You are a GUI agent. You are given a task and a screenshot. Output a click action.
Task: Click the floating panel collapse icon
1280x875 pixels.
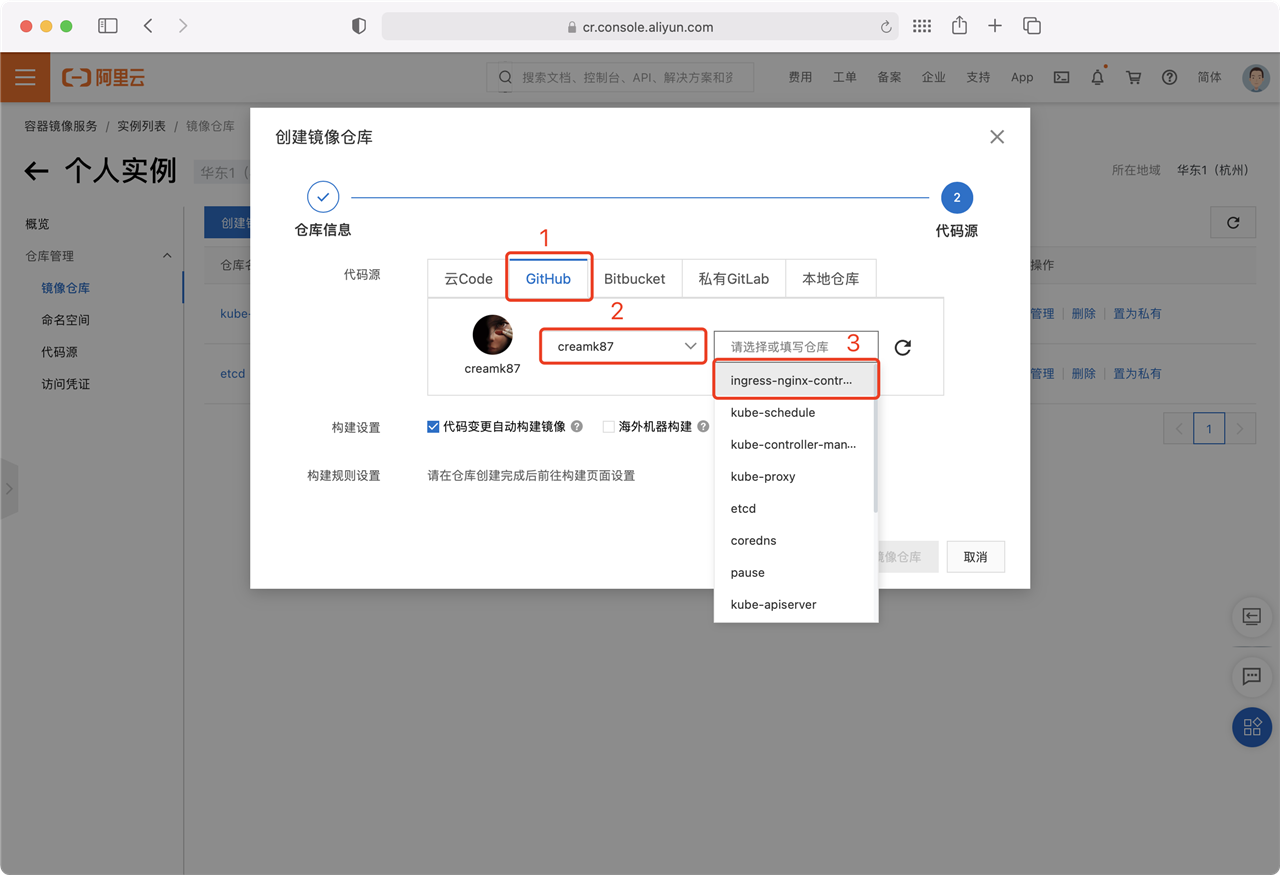pos(1252,617)
